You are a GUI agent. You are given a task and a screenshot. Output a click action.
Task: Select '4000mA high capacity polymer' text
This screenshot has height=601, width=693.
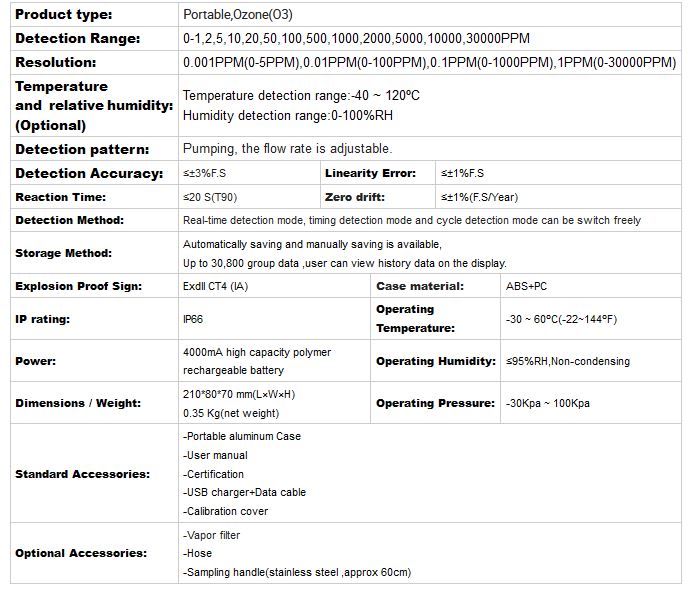pyautogui.click(x=257, y=352)
